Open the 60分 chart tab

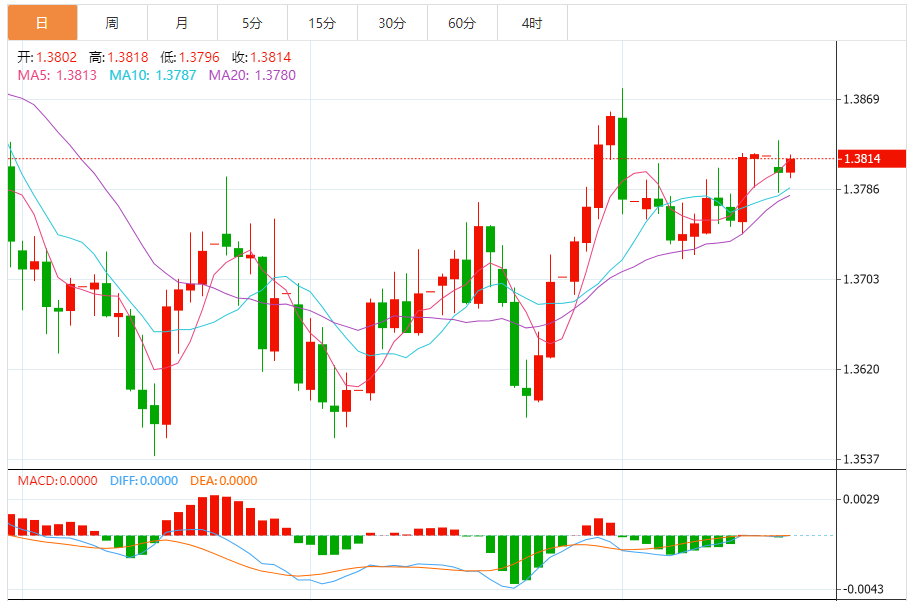(462, 23)
